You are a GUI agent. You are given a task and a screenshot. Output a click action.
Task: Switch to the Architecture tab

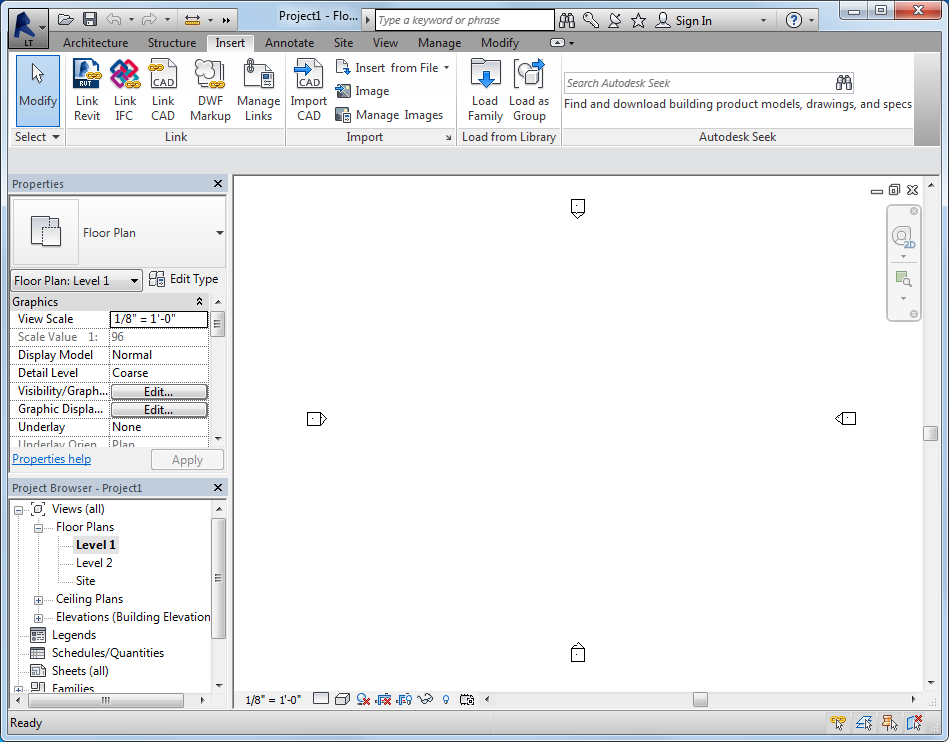point(95,43)
